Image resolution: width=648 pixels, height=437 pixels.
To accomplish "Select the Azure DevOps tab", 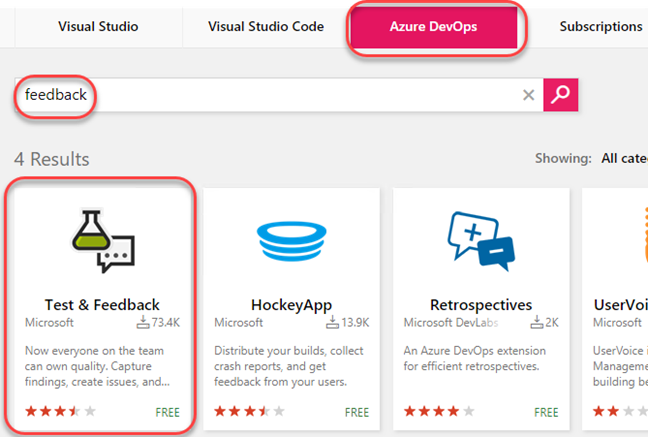I will (434, 26).
